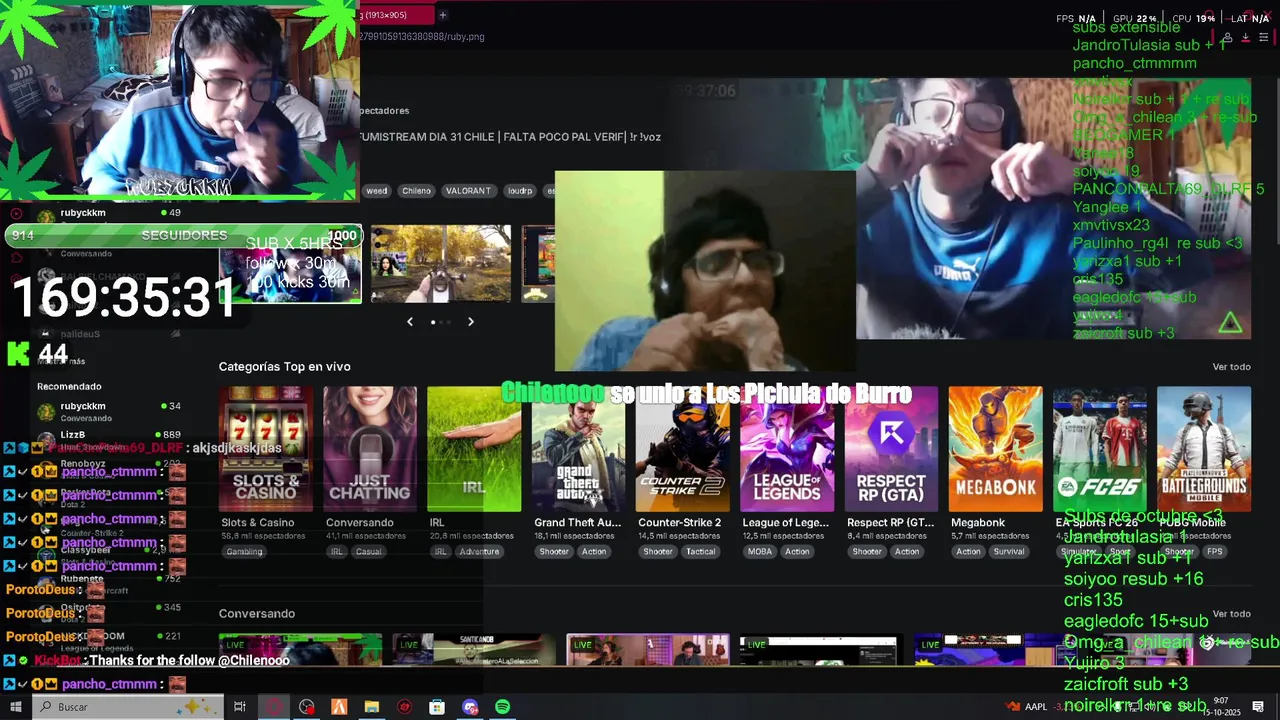Image resolution: width=1280 pixels, height=720 pixels.
Task: Click the weed stream tag
Action: pyautogui.click(x=376, y=190)
